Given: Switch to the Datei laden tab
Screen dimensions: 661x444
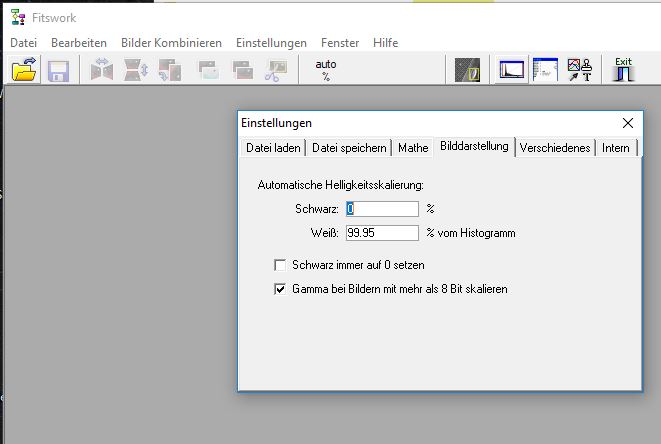Looking at the screenshot, I should point(273,148).
